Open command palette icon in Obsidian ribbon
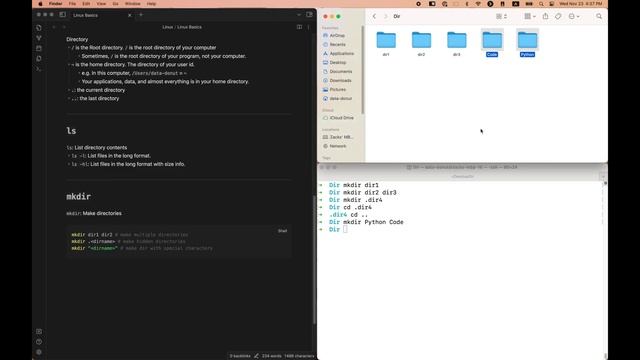Image resolution: width=640 pixels, height=360 pixels. coord(39,69)
